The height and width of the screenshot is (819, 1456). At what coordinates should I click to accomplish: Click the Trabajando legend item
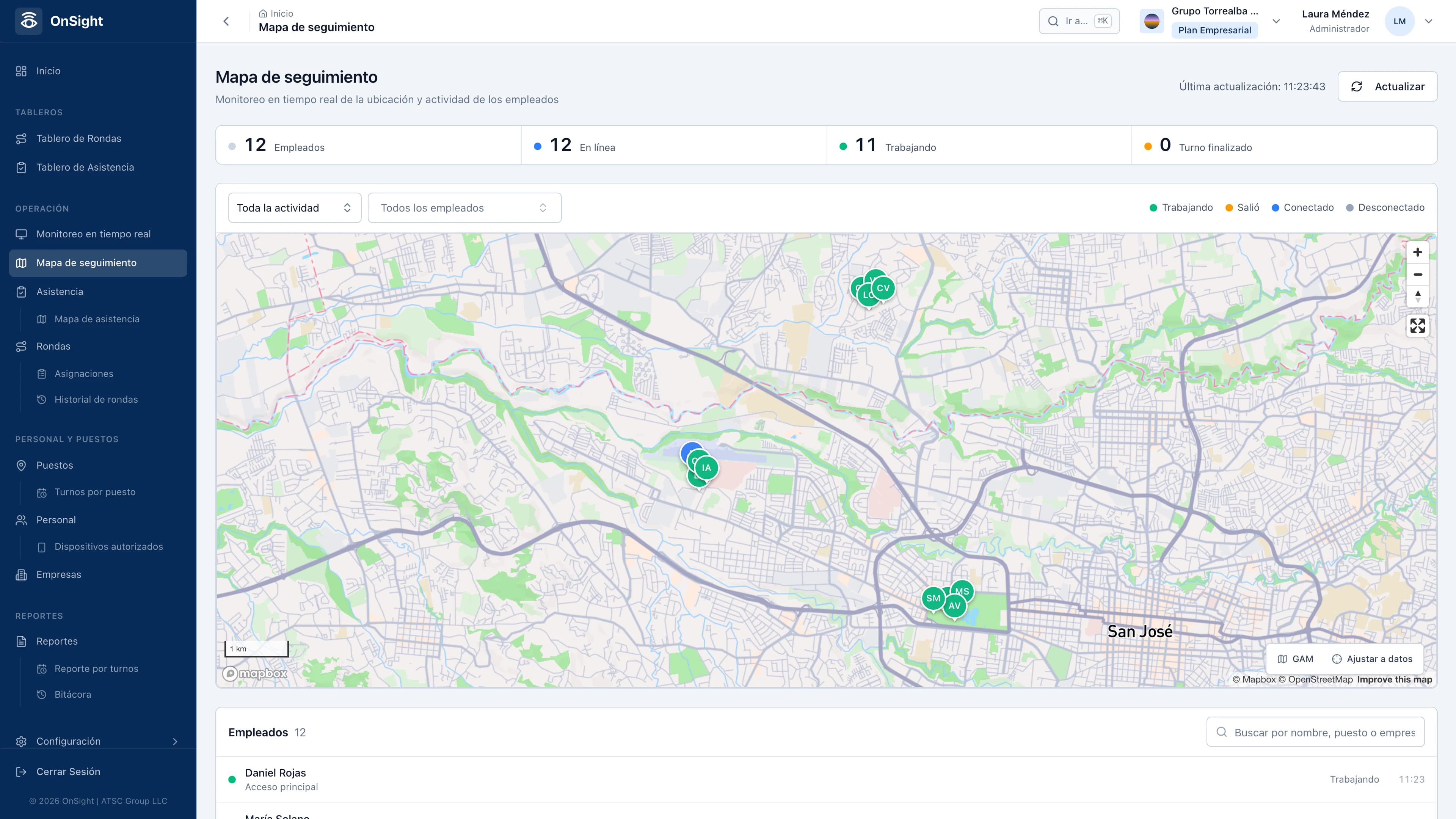tap(1181, 208)
